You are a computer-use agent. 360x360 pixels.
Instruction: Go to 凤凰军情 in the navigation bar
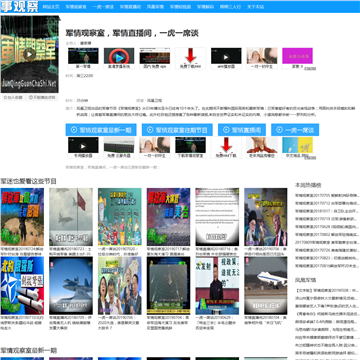tap(155, 7)
